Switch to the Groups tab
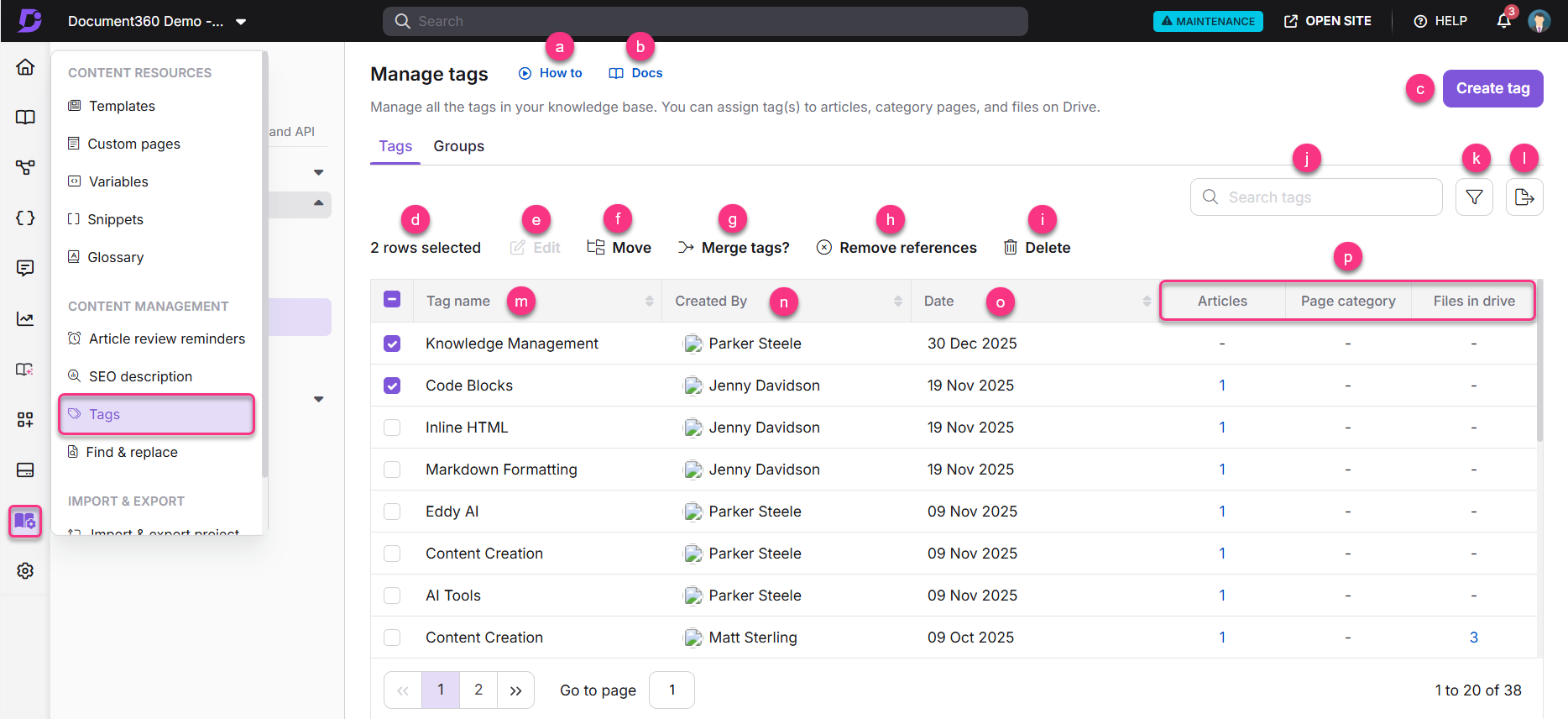The width and height of the screenshot is (1568, 719). (x=458, y=146)
